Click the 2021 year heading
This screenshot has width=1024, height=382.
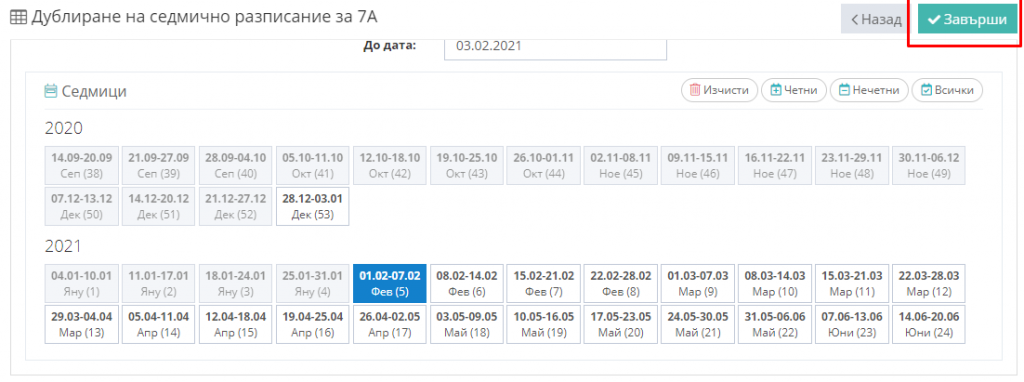click(x=63, y=246)
